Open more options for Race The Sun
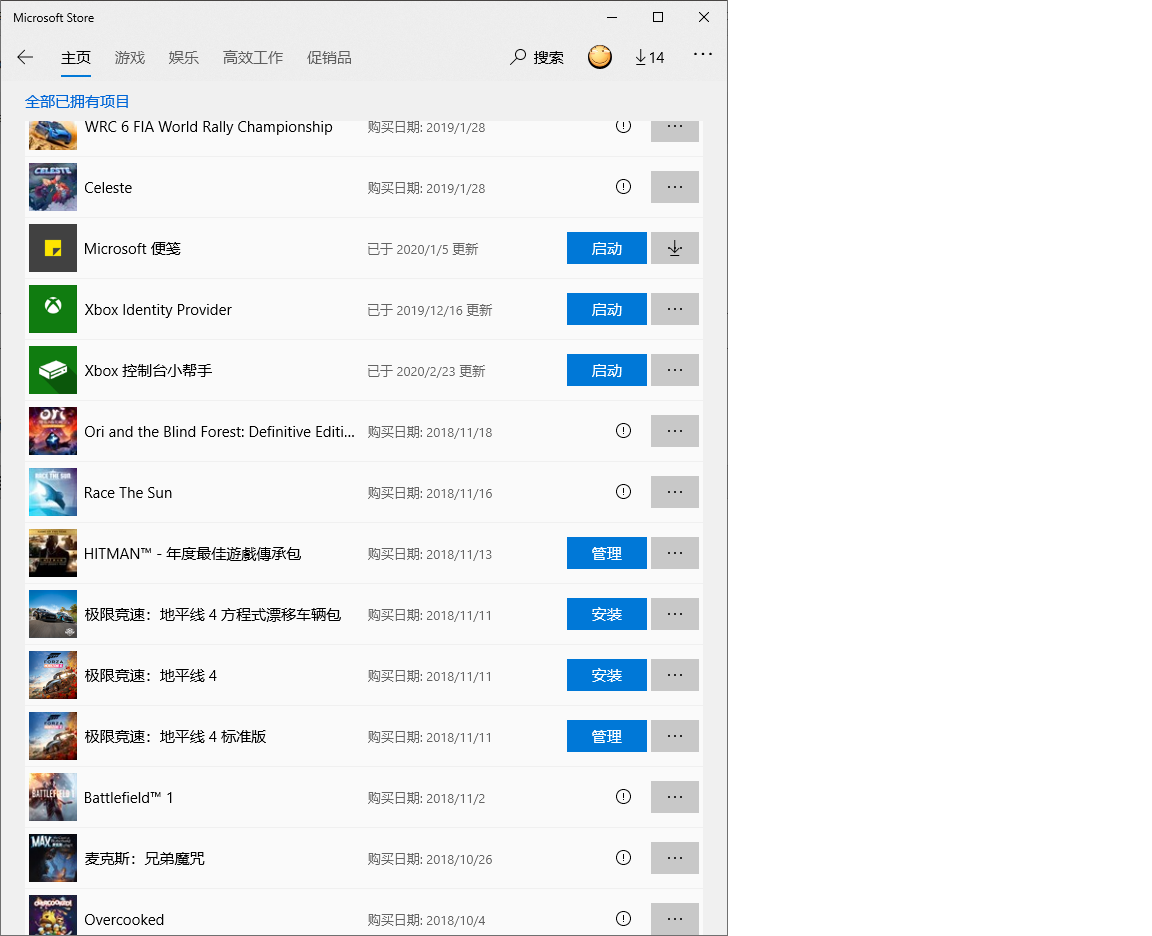Screen dimensions: 1152x936 click(x=674, y=492)
